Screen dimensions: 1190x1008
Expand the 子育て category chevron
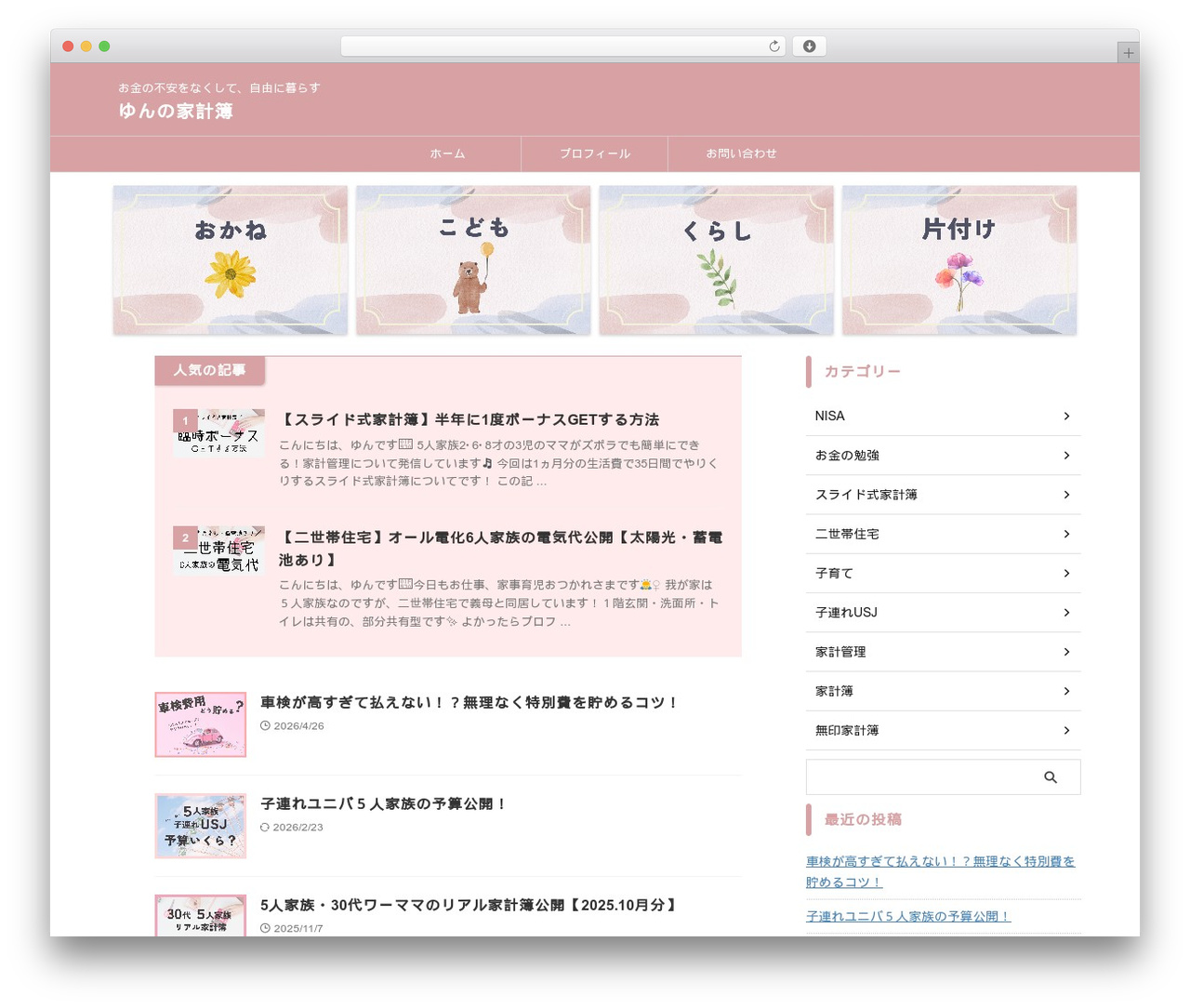(x=1066, y=574)
